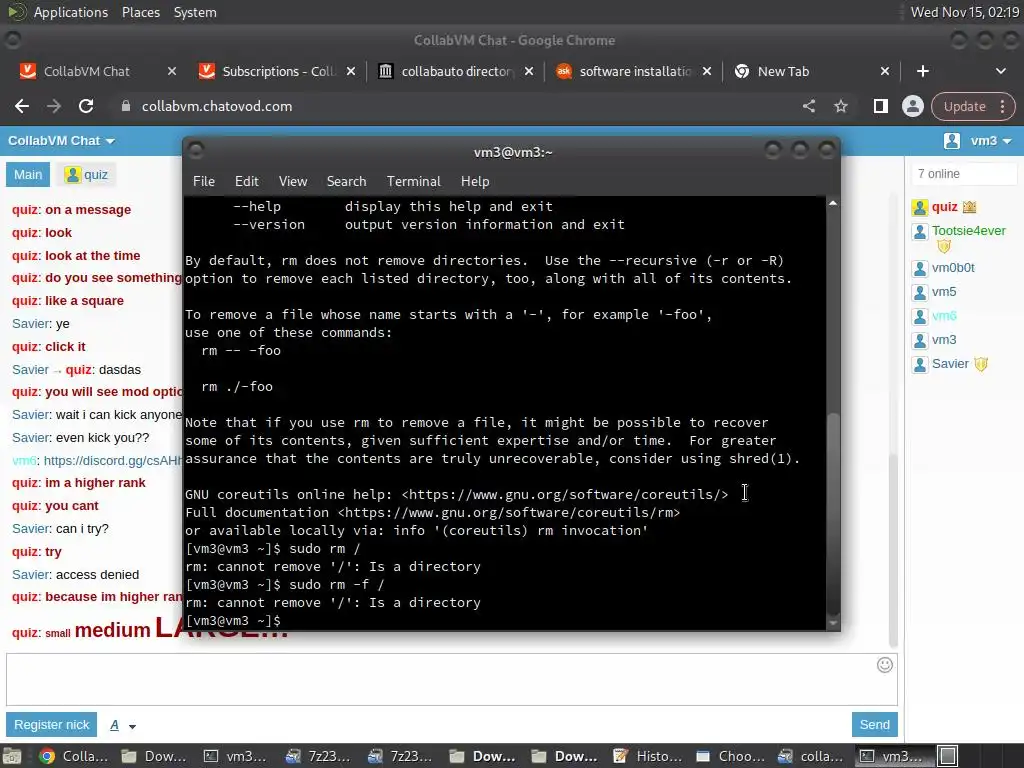Image resolution: width=1024 pixels, height=768 pixels.
Task: Switch to the software installation tab
Action: [635, 71]
